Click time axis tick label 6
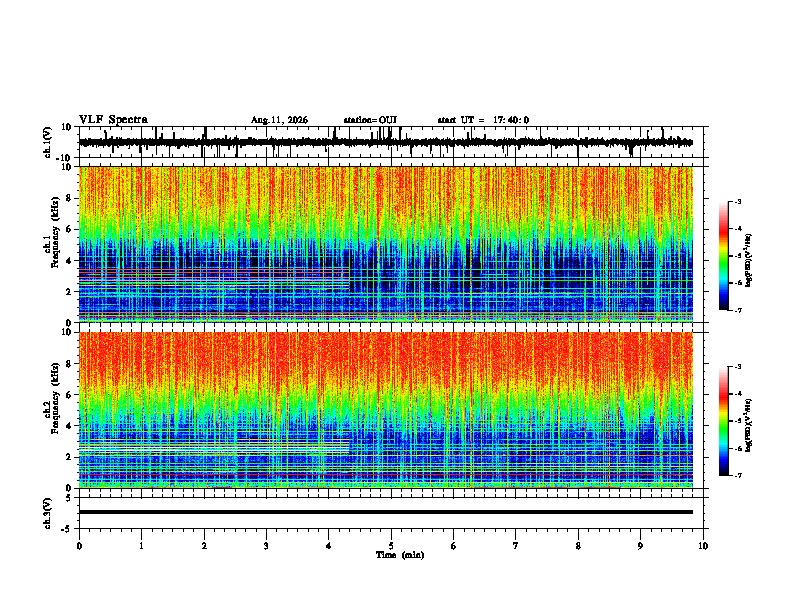The image size is (792, 612). point(454,546)
